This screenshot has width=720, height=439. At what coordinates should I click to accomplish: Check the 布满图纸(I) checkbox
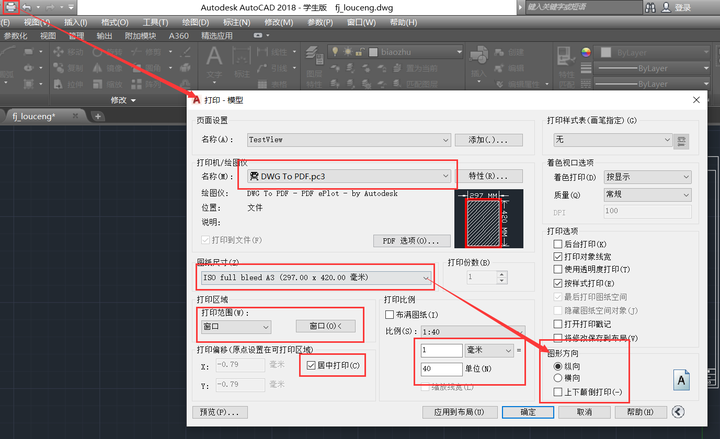pos(389,315)
